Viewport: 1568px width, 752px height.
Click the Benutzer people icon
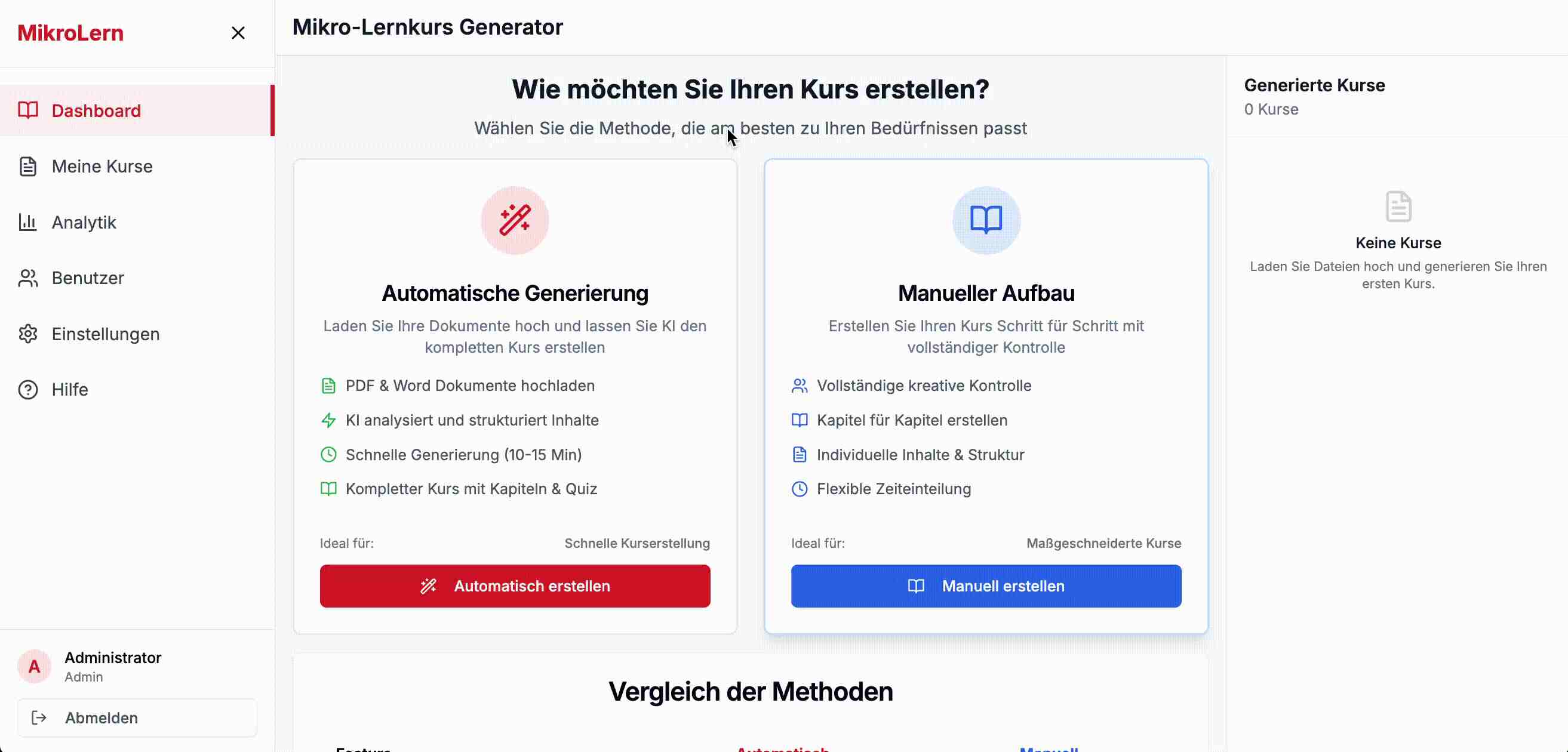coord(28,278)
